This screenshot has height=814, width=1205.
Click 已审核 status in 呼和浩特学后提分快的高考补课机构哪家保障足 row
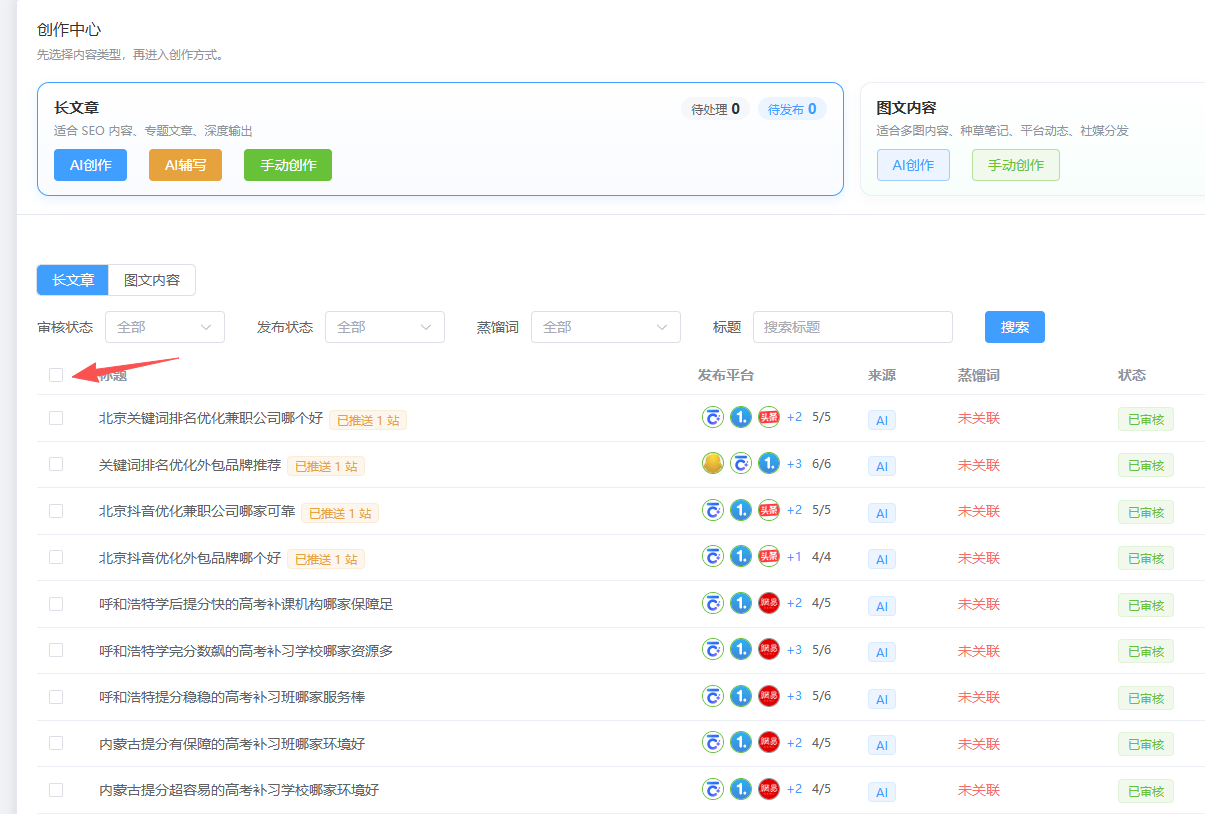[1146, 605]
